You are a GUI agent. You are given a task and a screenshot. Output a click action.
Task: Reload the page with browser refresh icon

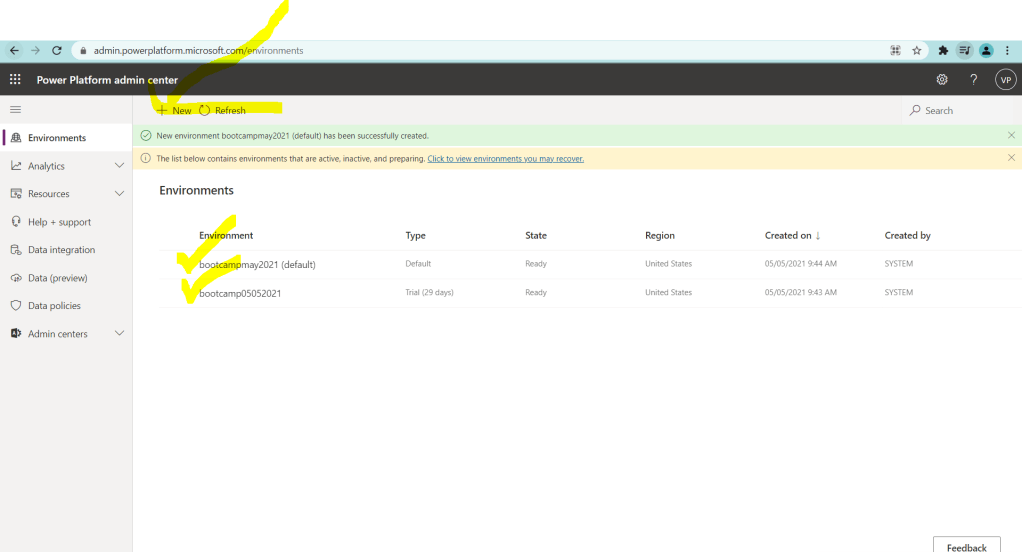click(57, 50)
